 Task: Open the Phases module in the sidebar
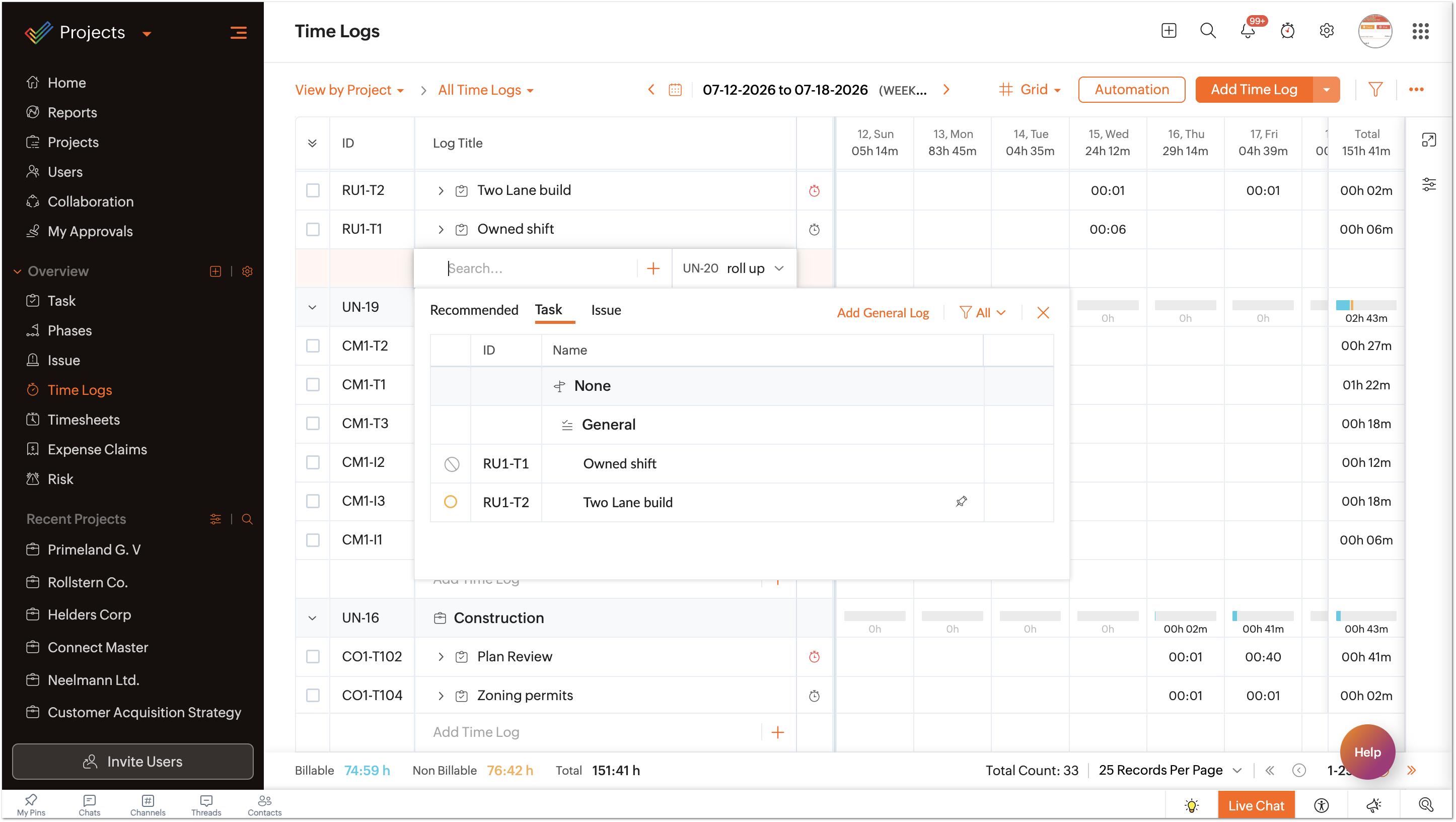[x=69, y=331]
